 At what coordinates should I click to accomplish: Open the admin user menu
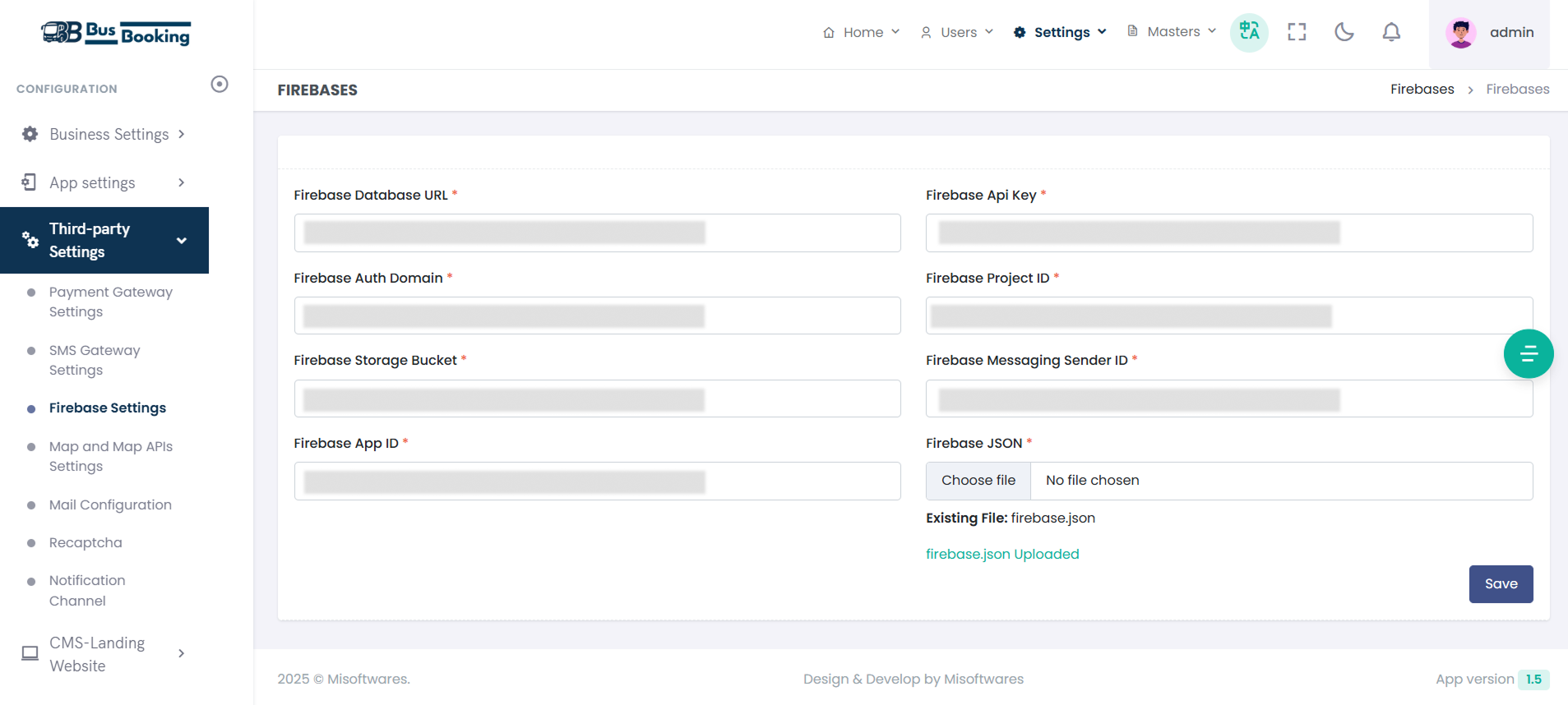[x=1489, y=33]
